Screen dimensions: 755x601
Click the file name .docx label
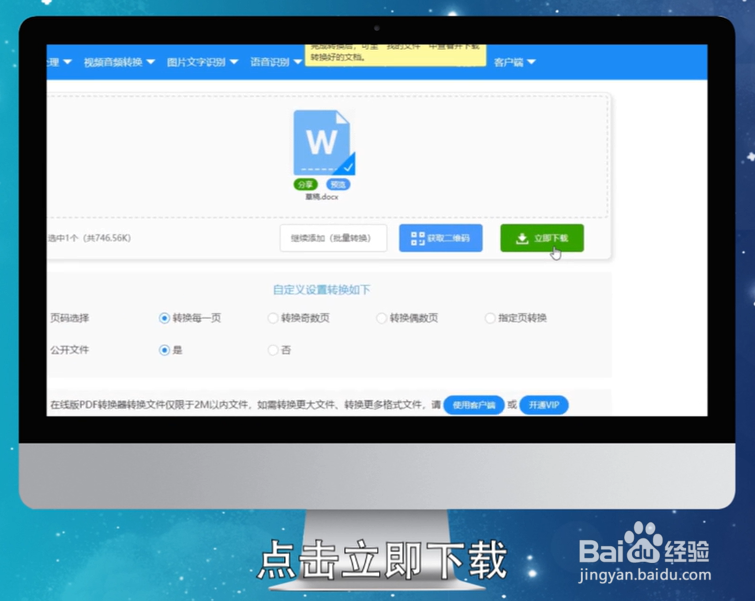(x=322, y=197)
